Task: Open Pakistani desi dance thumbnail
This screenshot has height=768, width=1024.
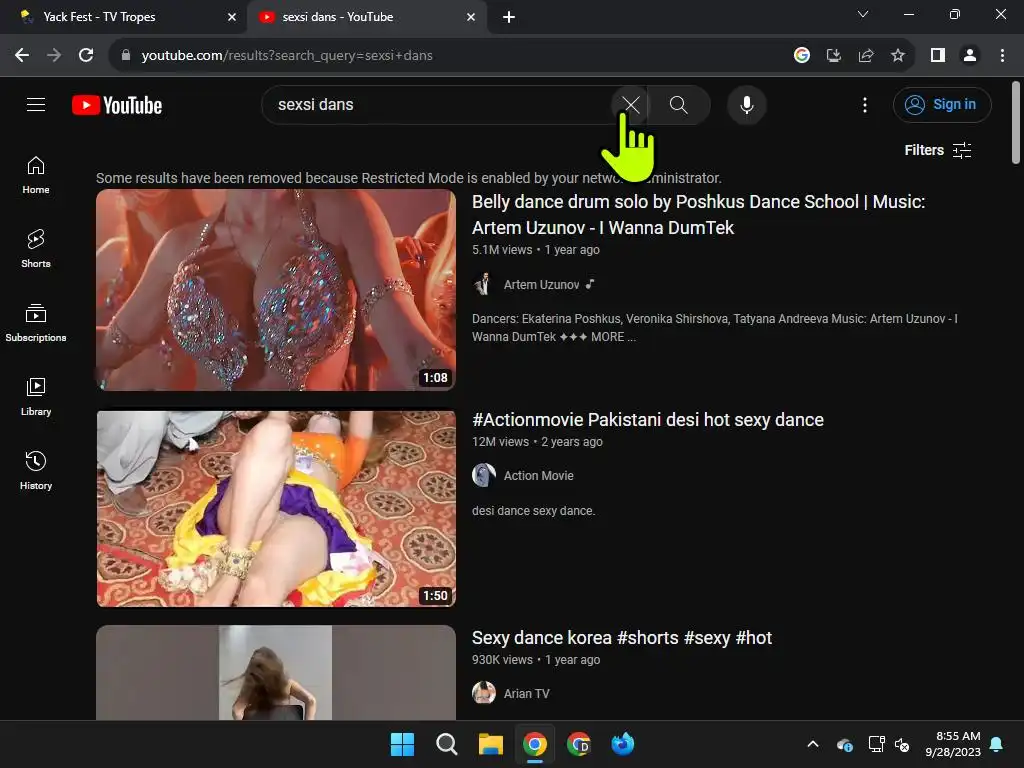Action: 276,508
